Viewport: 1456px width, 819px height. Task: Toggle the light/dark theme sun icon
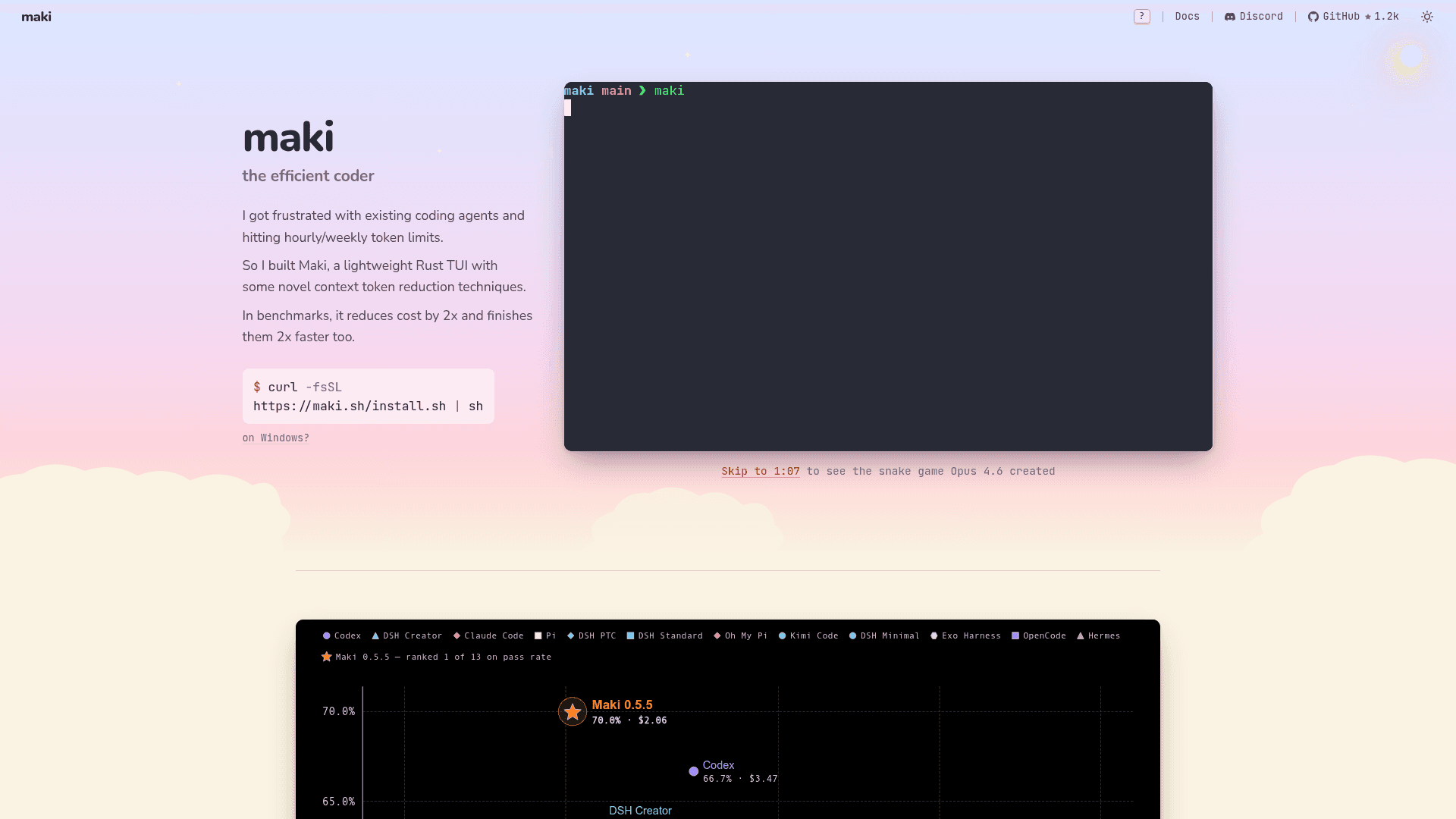1426,17
